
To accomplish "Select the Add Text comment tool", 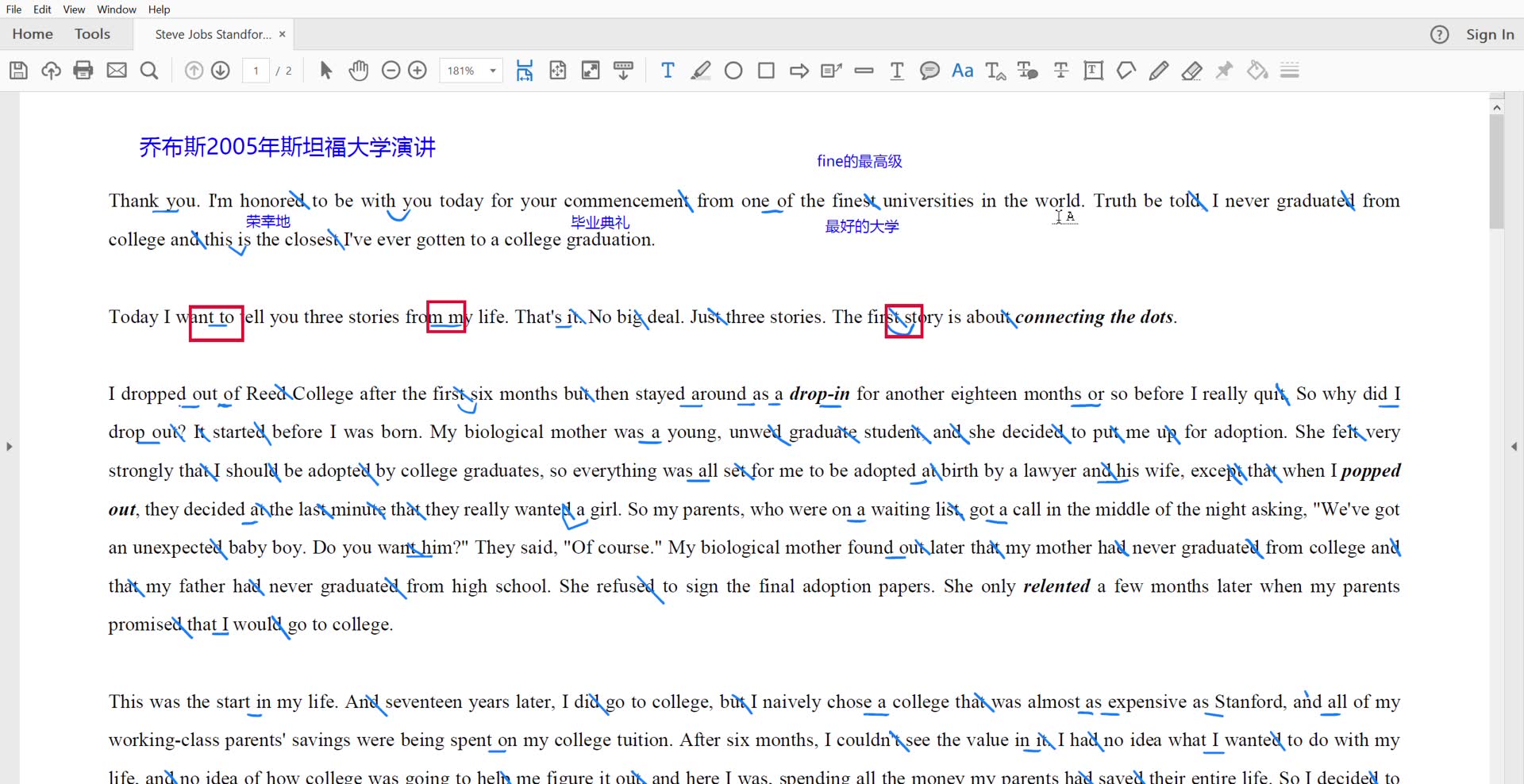I will point(668,71).
